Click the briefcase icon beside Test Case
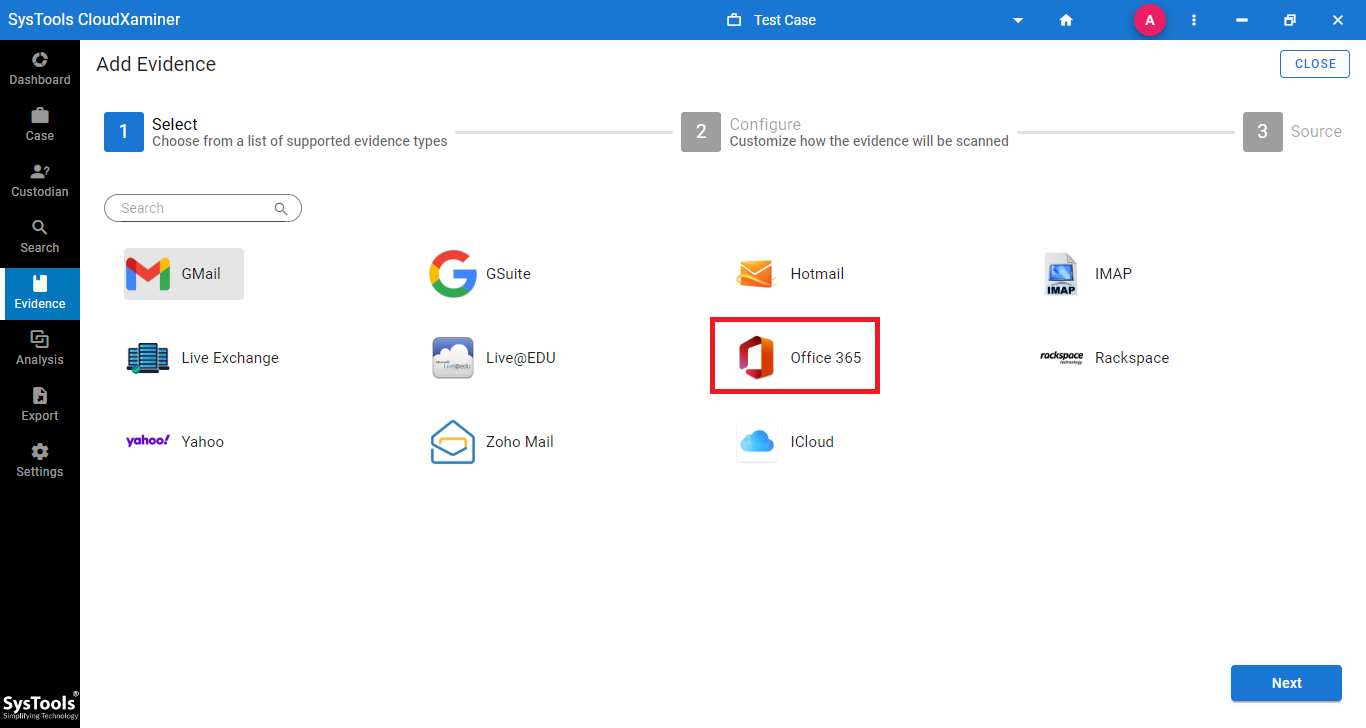The width and height of the screenshot is (1366, 728). coord(734,20)
